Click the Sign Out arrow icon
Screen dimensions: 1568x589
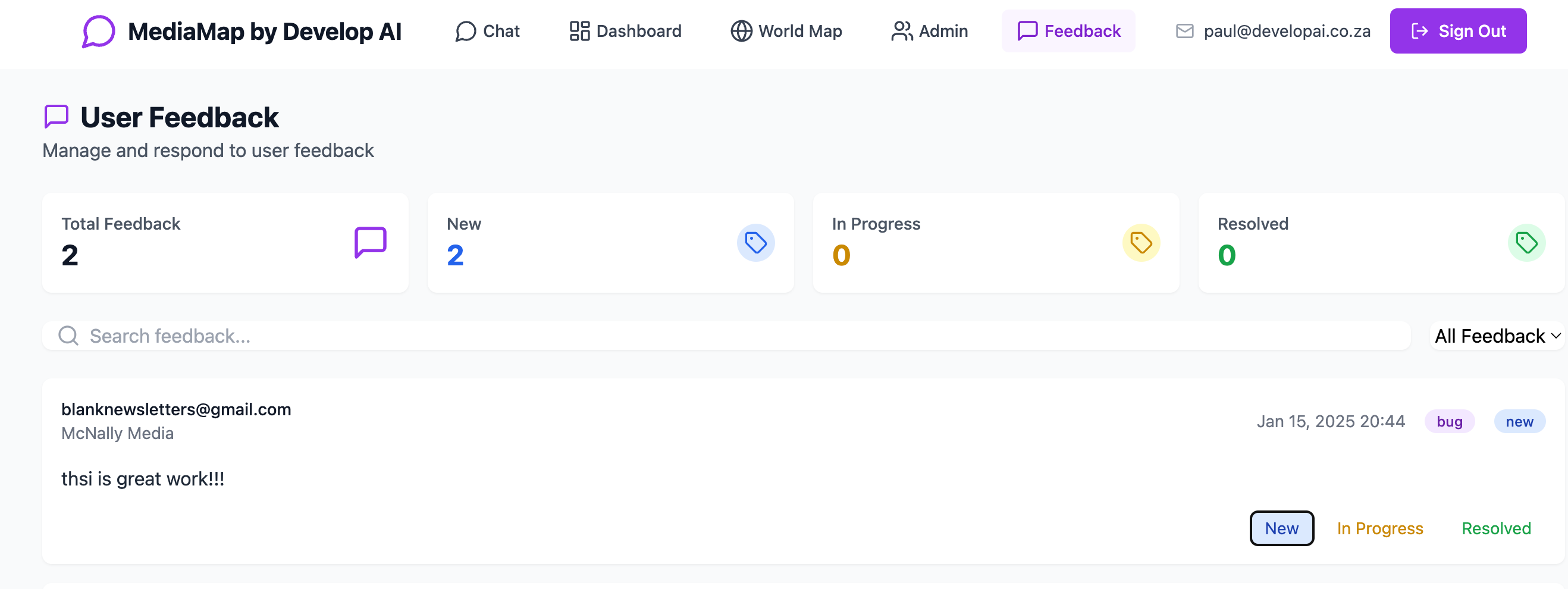pyautogui.click(x=1419, y=31)
